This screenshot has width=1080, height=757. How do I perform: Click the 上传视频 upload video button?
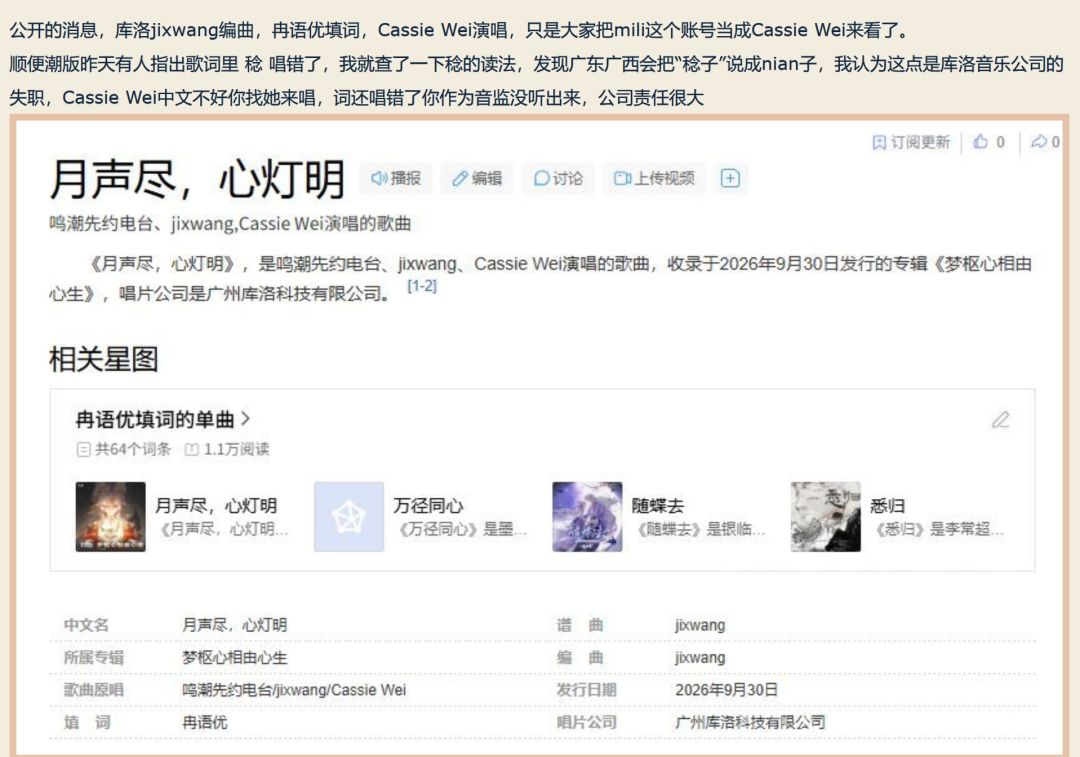654,178
